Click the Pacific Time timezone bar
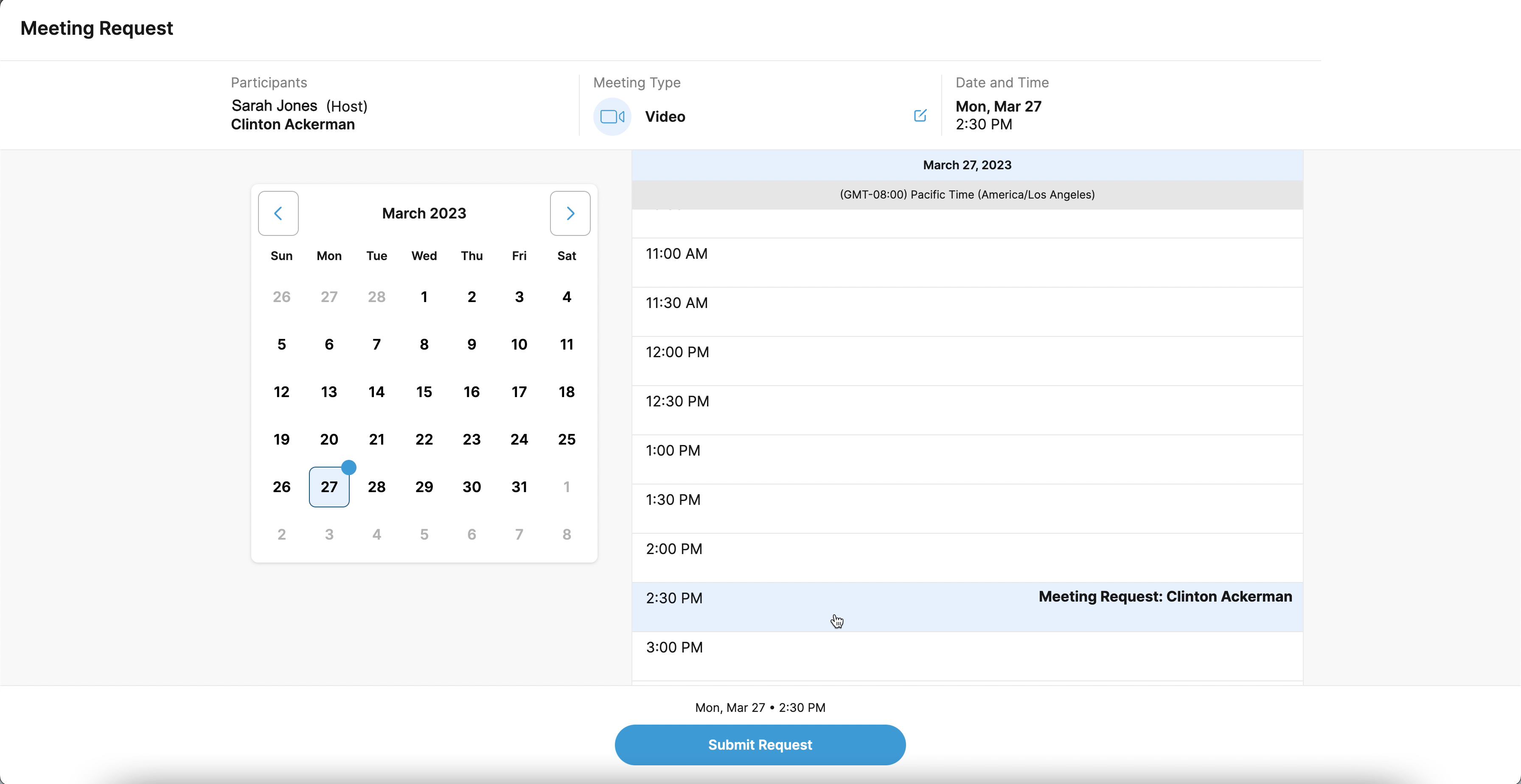 click(x=967, y=195)
